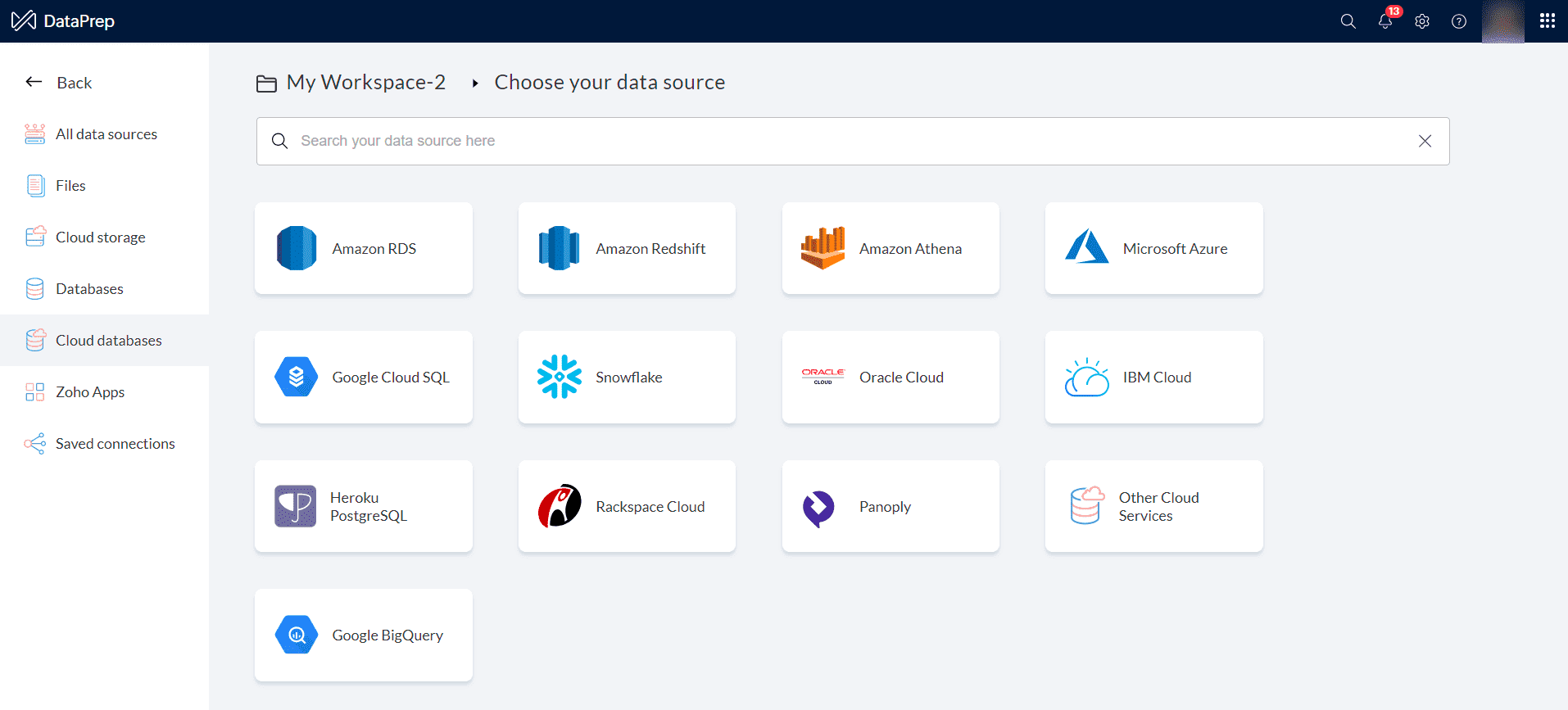This screenshot has width=1568, height=710.
Task: Choose the Amazon RDS data source
Action: pyautogui.click(x=364, y=248)
